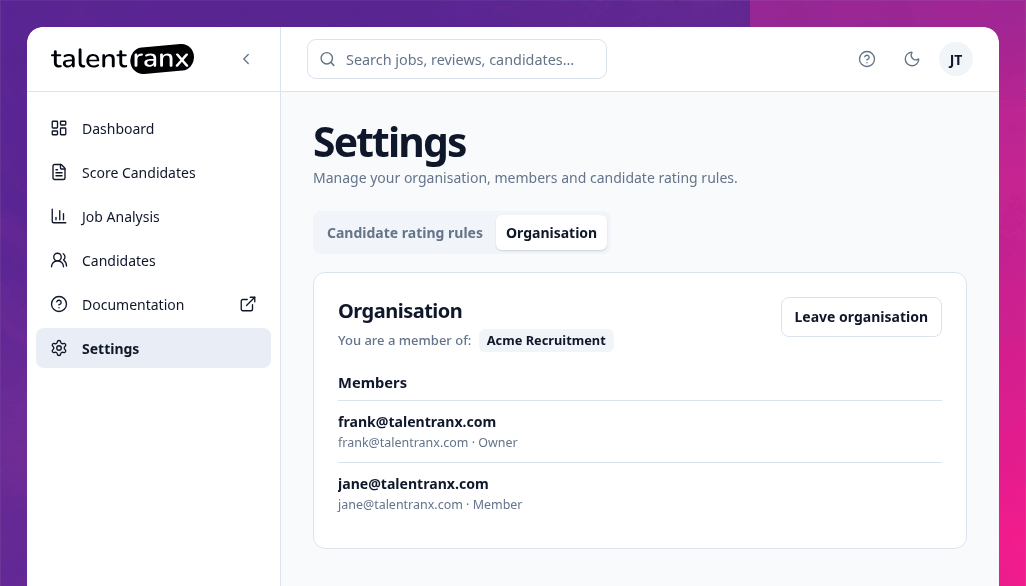Click the search magnifier icon
Screen dimensions: 1026x586
[328, 60]
